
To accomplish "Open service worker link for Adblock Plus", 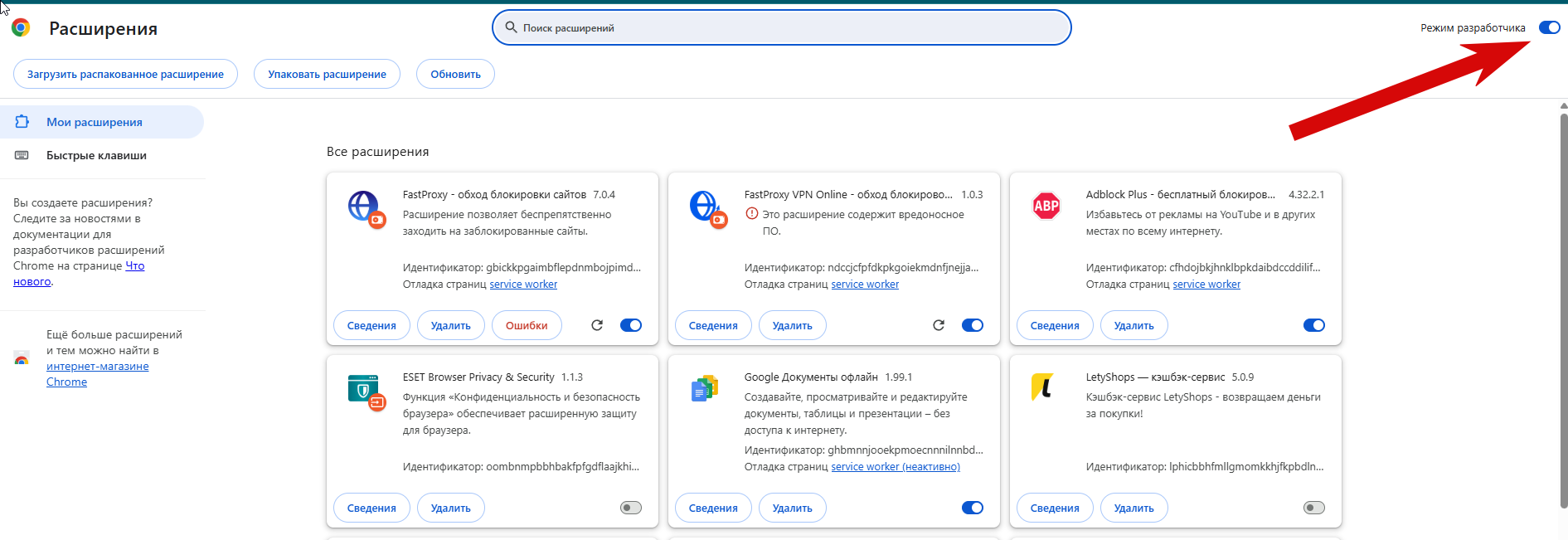I will pyautogui.click(x=1206, y=284).
